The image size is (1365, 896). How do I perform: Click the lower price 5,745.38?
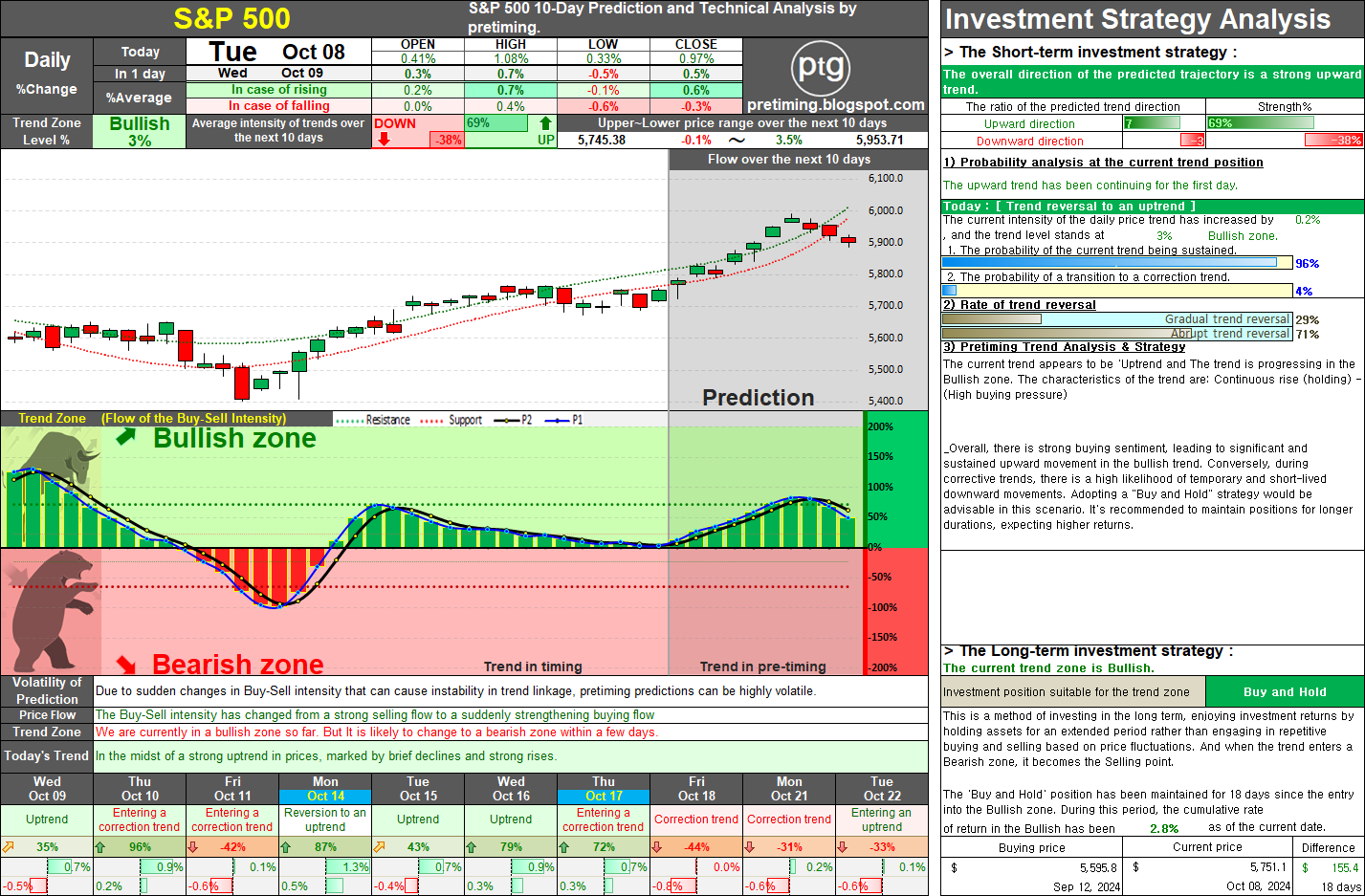coord(602,140)
